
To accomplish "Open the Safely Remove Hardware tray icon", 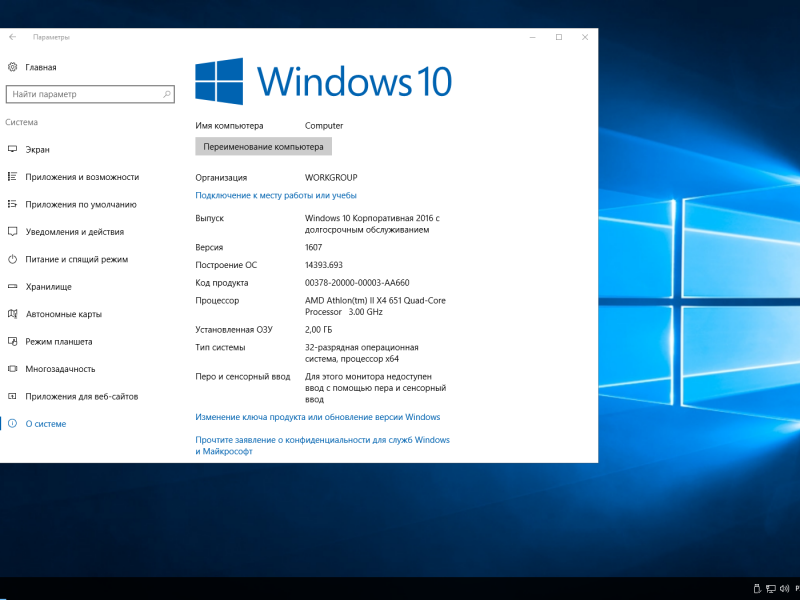I will pos(757,589).
